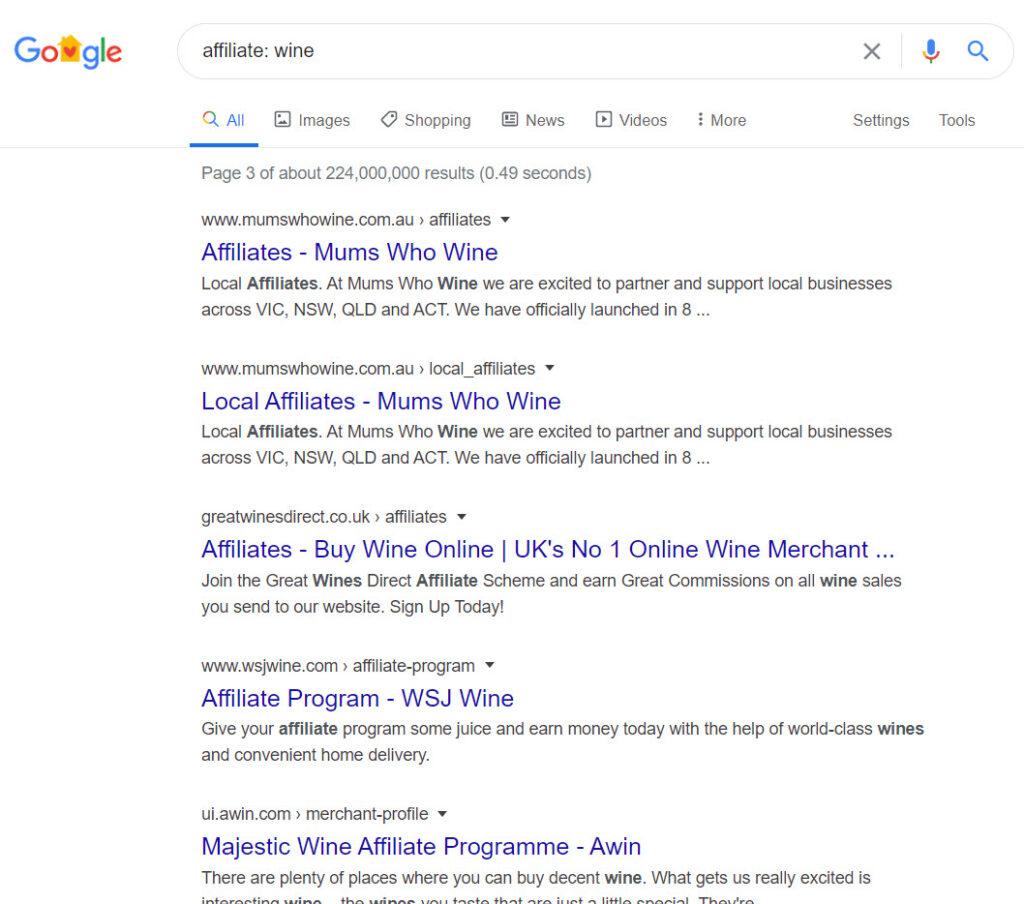
Task: Expand options for the Awin merchant-profile result
Action: click(x=443, y=814)
